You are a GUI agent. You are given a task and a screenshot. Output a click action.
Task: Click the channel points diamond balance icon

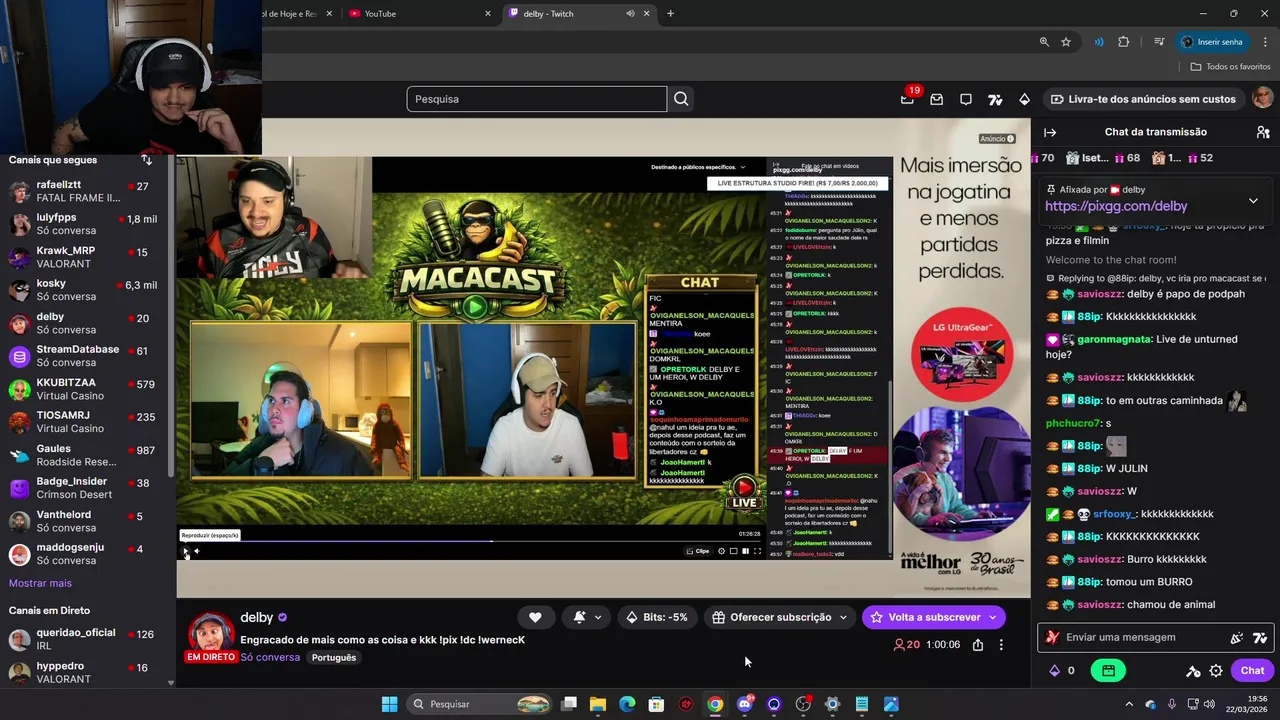pos(1054,671)
